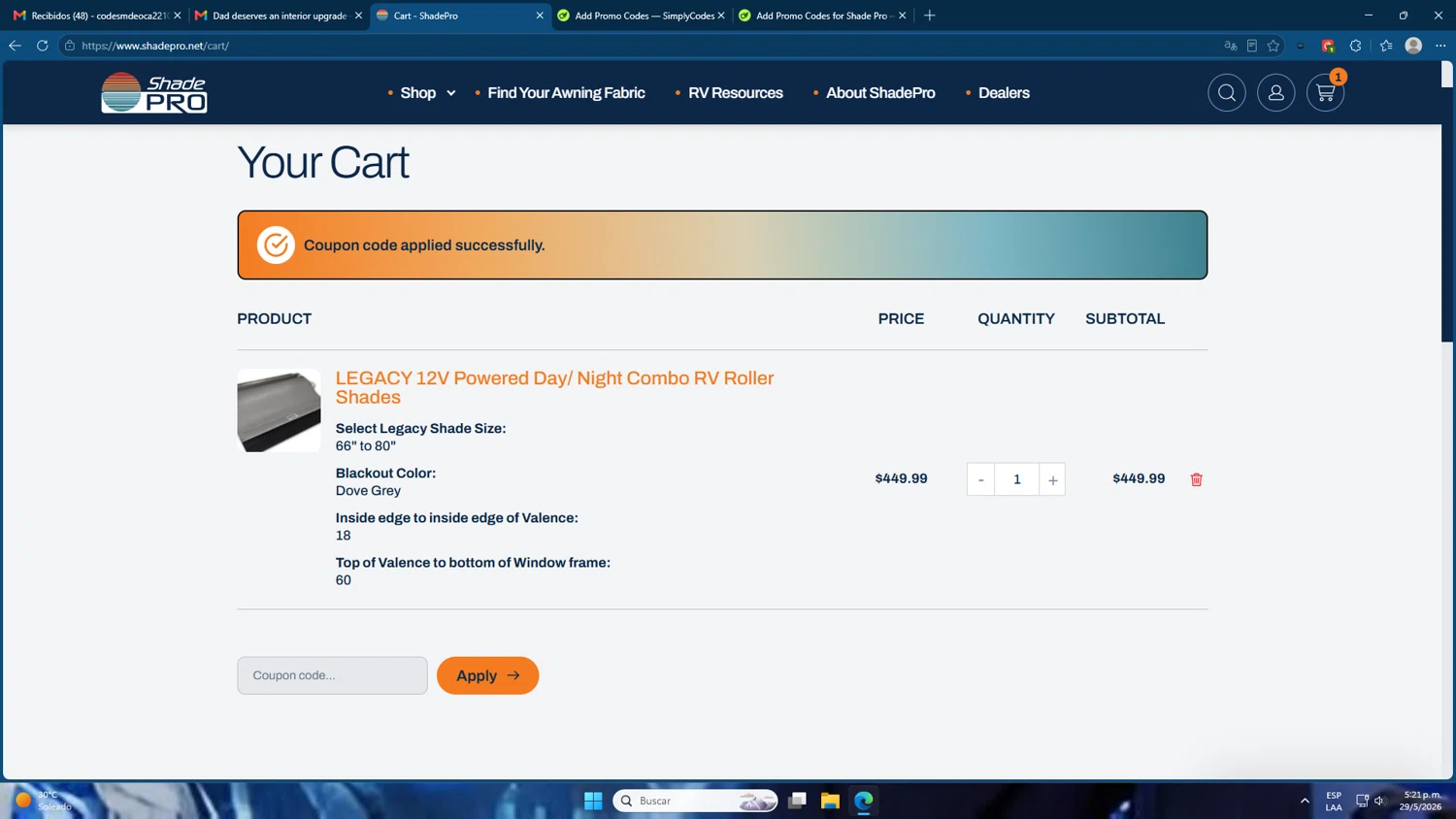Open About ShadePro menu item
1456x819 pixels.
pos(880,93)
